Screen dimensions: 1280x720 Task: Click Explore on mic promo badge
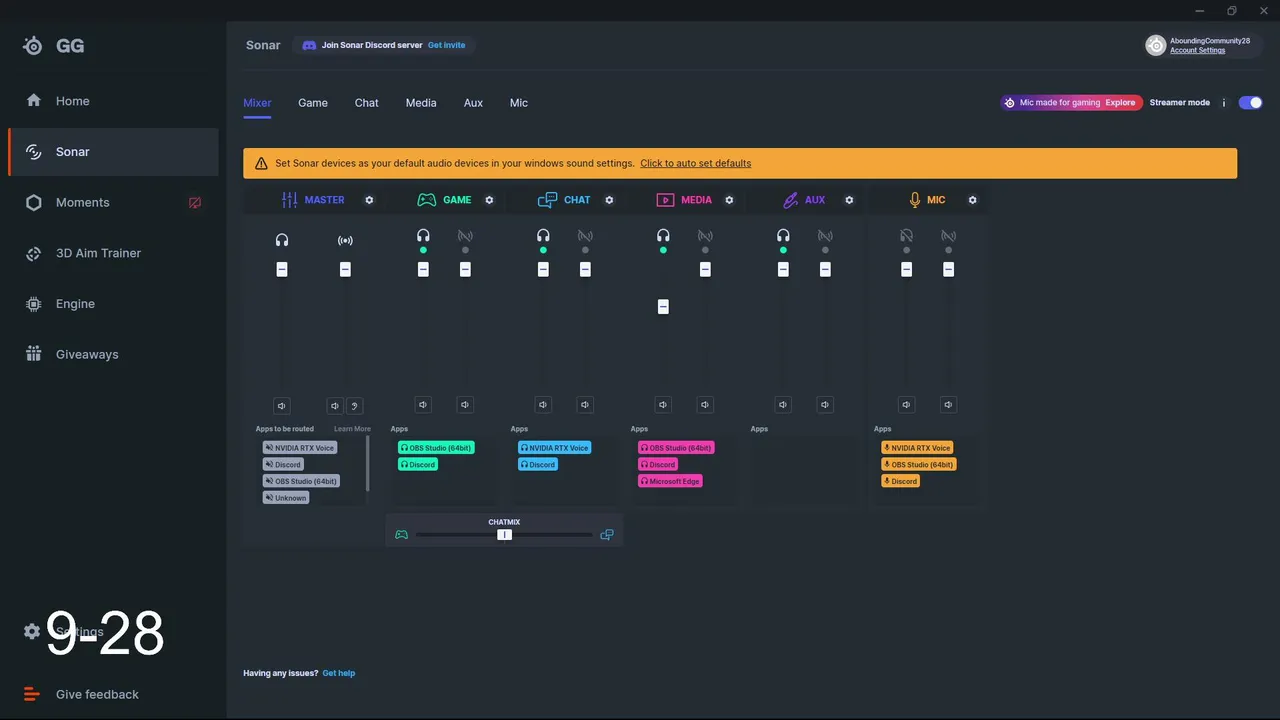(1120, 103)
